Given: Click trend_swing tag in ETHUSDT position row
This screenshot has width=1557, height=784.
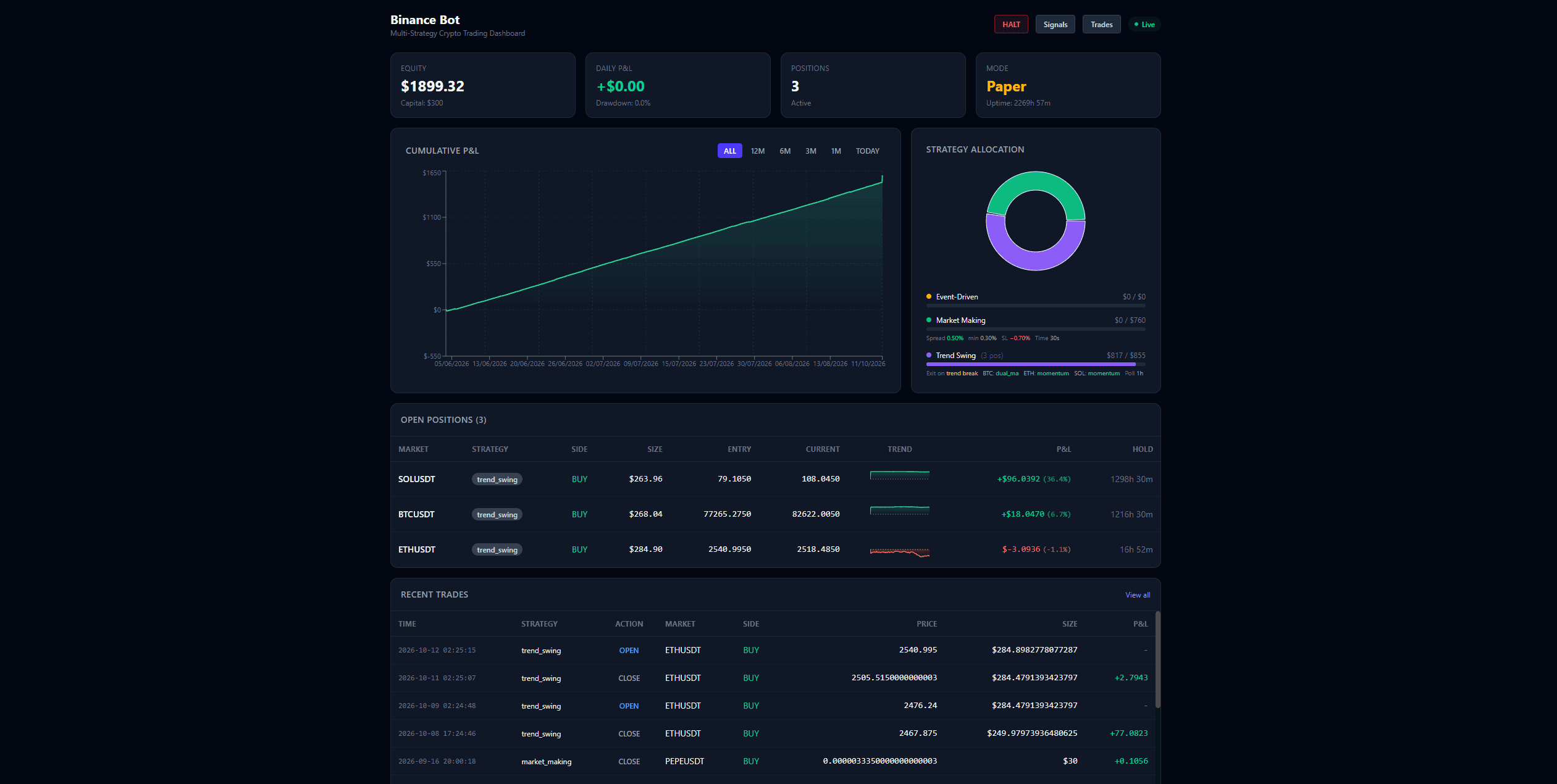Looking at the screenshot, I should (x=497, y=550).
